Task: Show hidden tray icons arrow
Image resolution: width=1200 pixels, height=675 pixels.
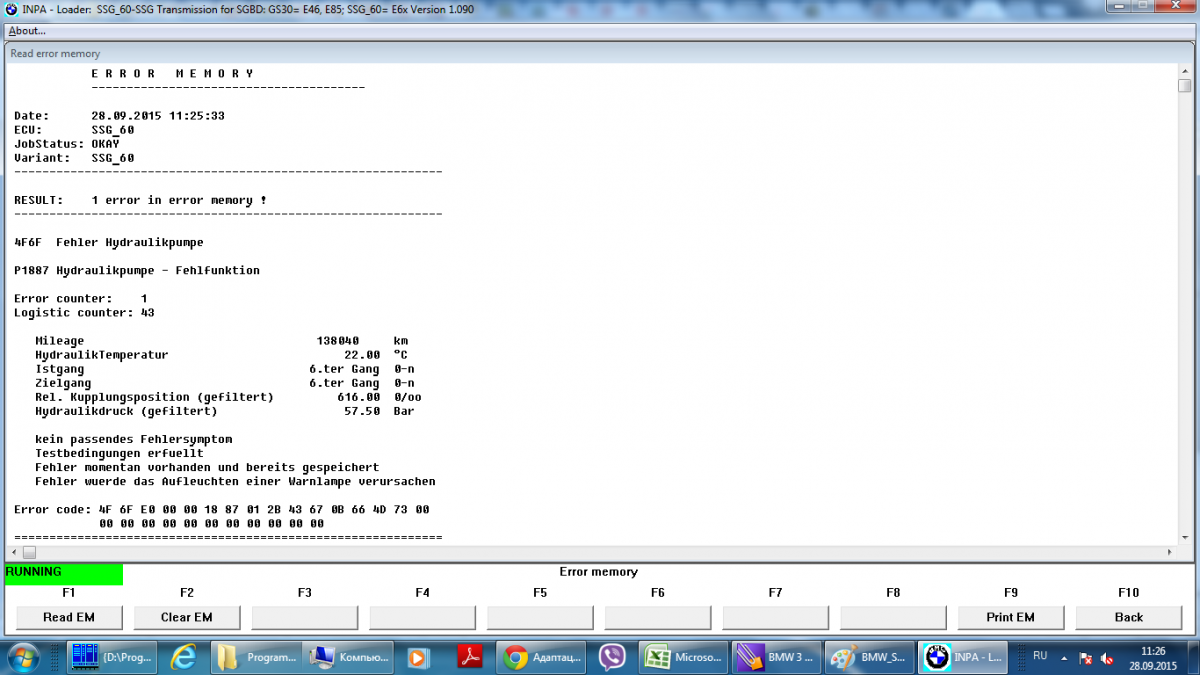Action: [x=1066, y=657]
